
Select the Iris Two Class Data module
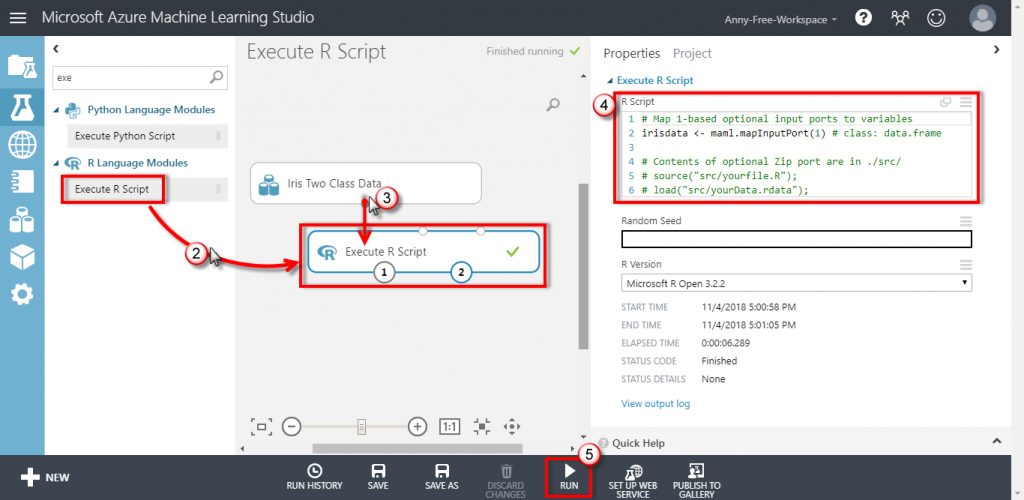click(x=366, y=183)
